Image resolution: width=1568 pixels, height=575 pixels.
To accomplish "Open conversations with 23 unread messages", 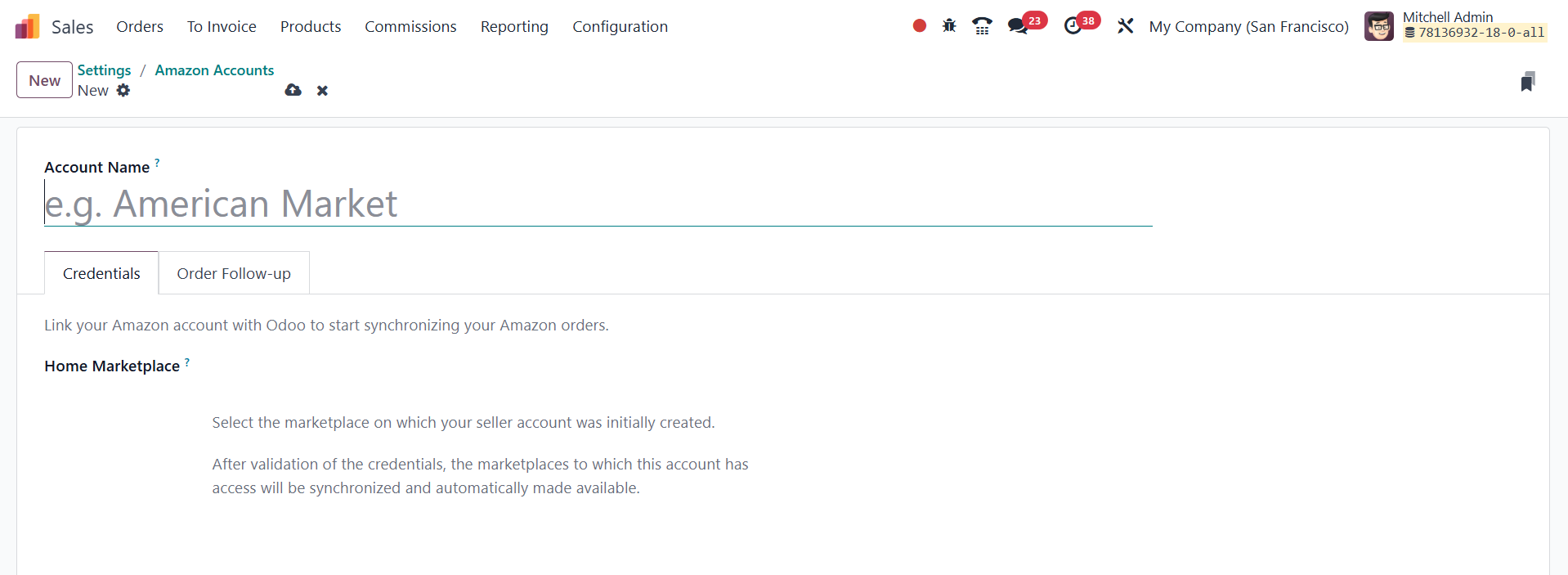I will 1019,26.
